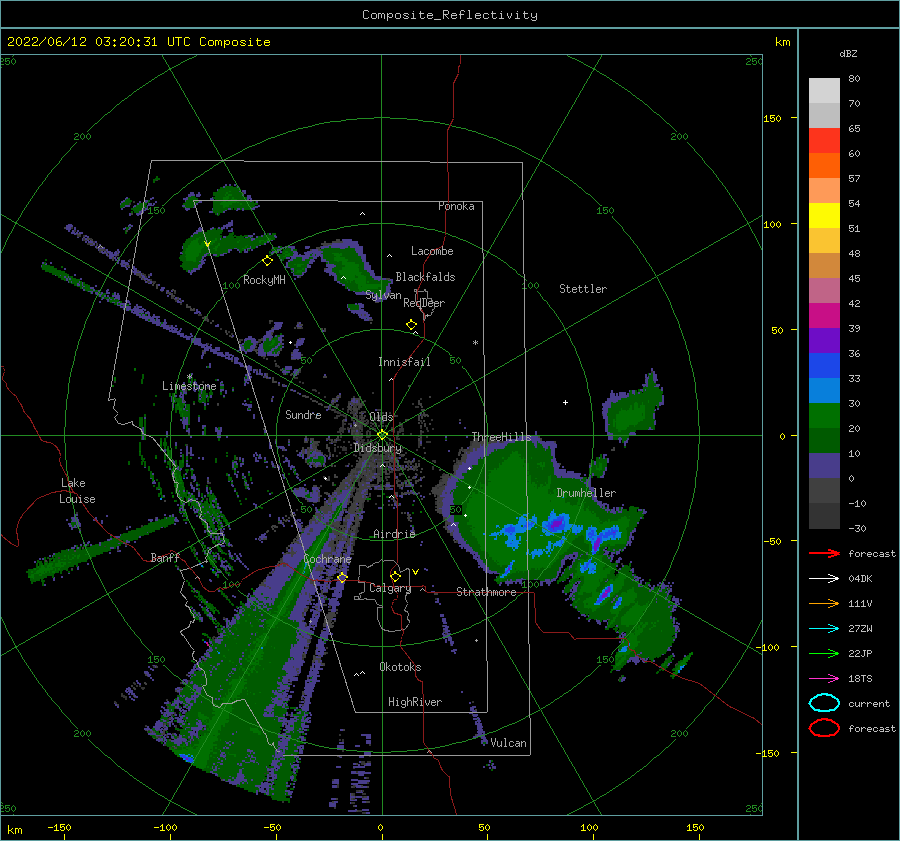Pick the yellow 51-54 dBZ swatch

coord(824,215)
